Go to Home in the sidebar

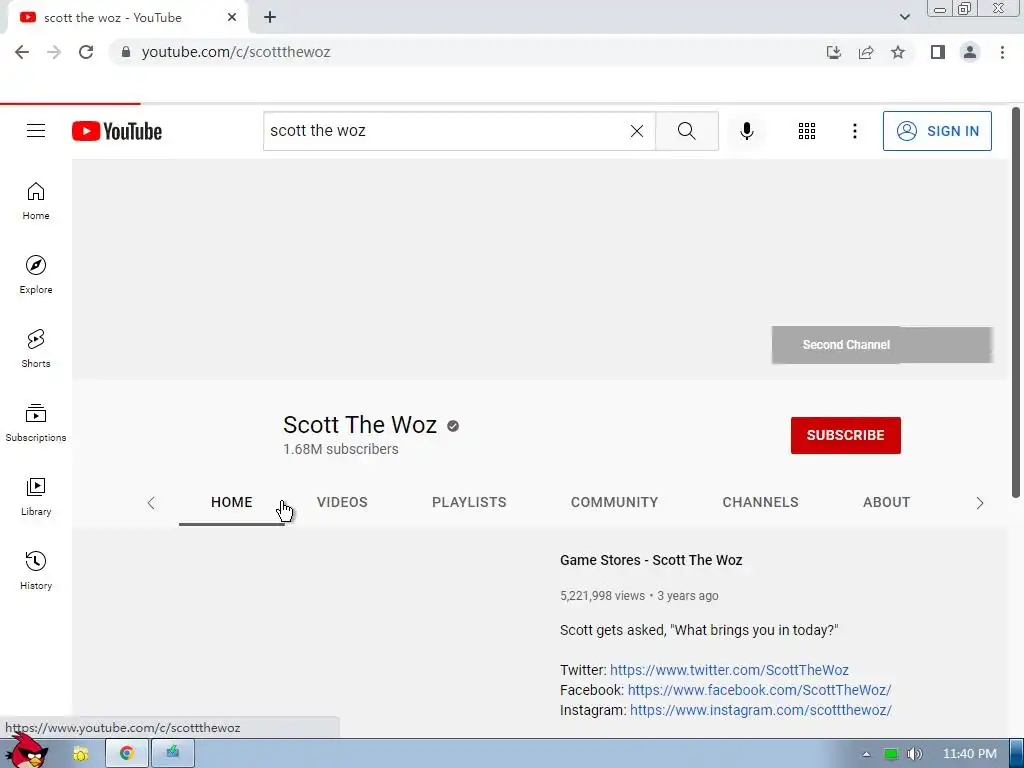36,201
